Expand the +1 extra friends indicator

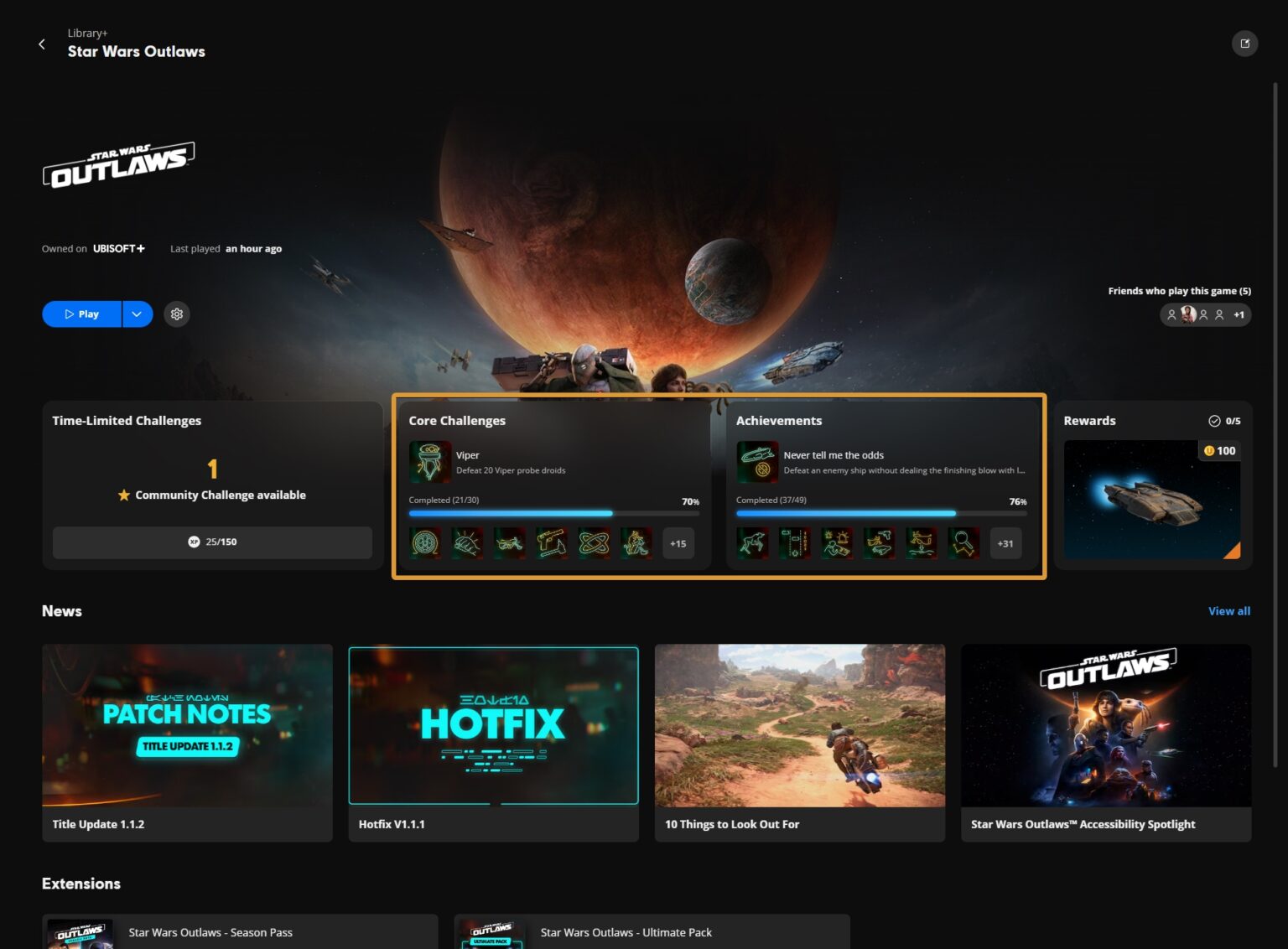pos(1239,314)
